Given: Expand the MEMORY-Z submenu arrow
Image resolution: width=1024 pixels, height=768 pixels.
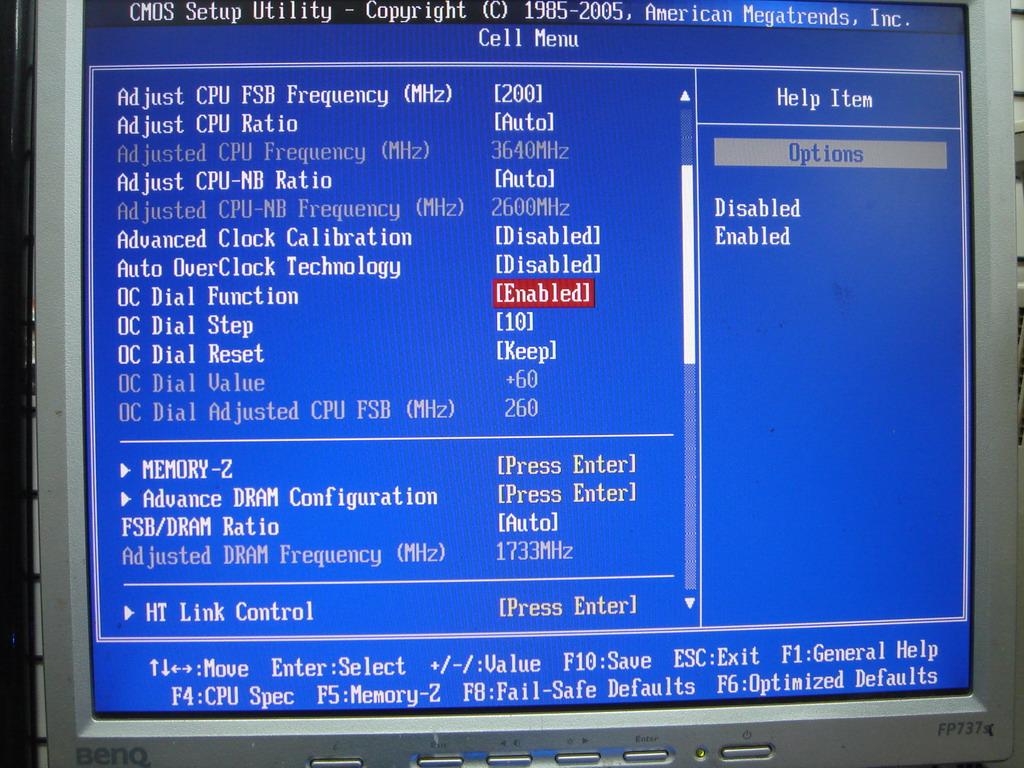Looking at the screenshot, I should click(125, 470).
